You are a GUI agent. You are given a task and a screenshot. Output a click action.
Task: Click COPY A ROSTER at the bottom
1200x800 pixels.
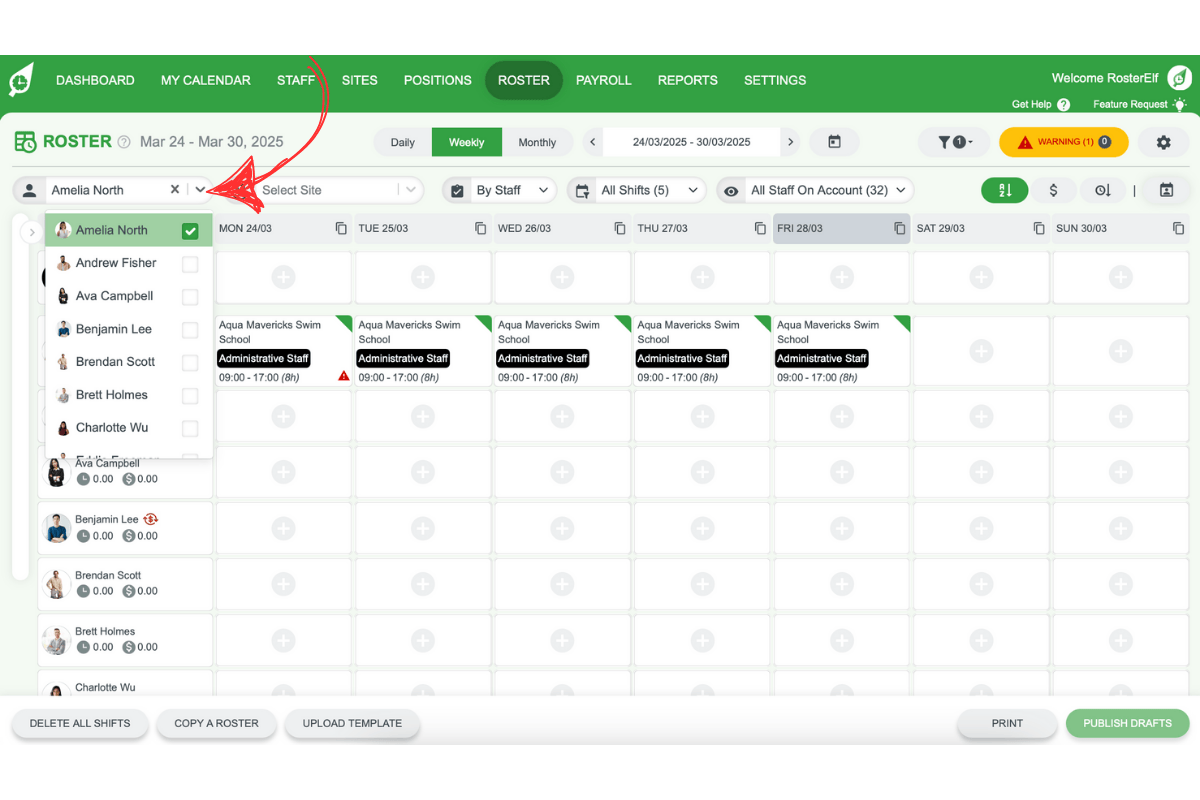216,723
